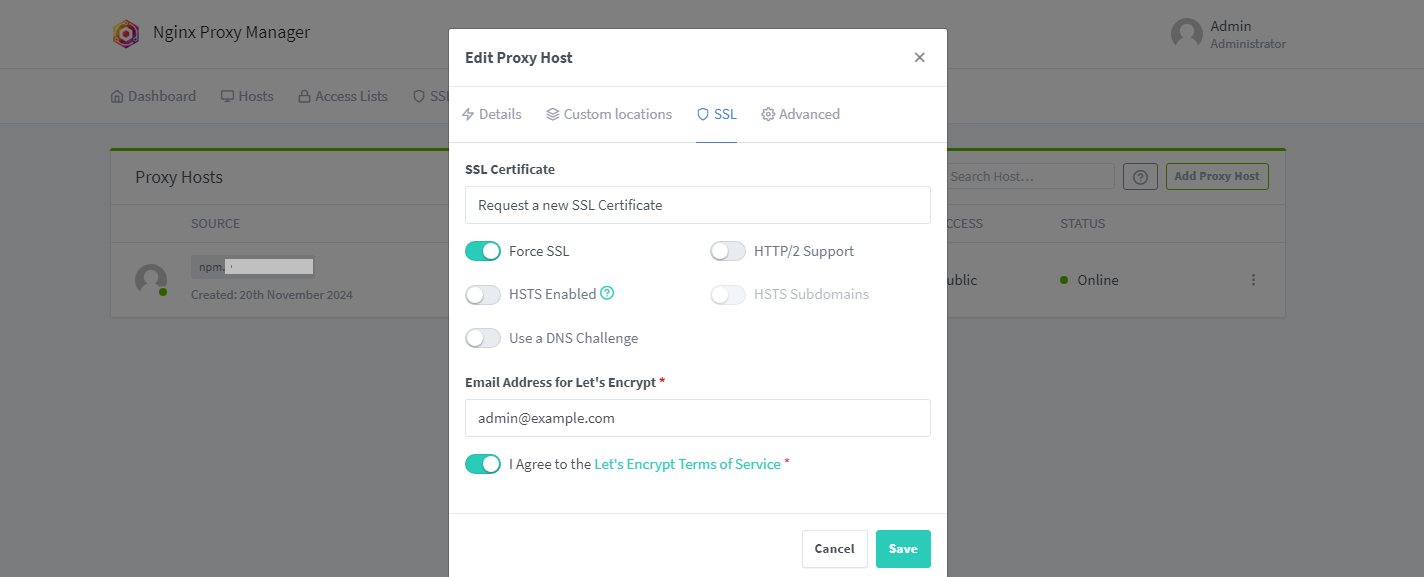
Task: Close the Edit Proxy Host dialog
Action: (x=920, y=57)
